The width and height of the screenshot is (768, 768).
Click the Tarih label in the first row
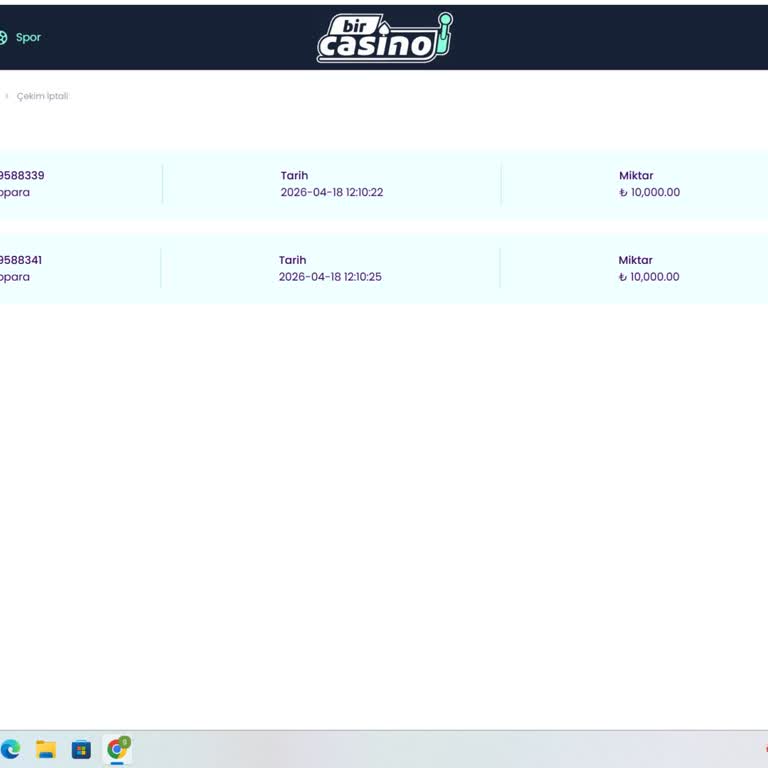click(294, 175)
